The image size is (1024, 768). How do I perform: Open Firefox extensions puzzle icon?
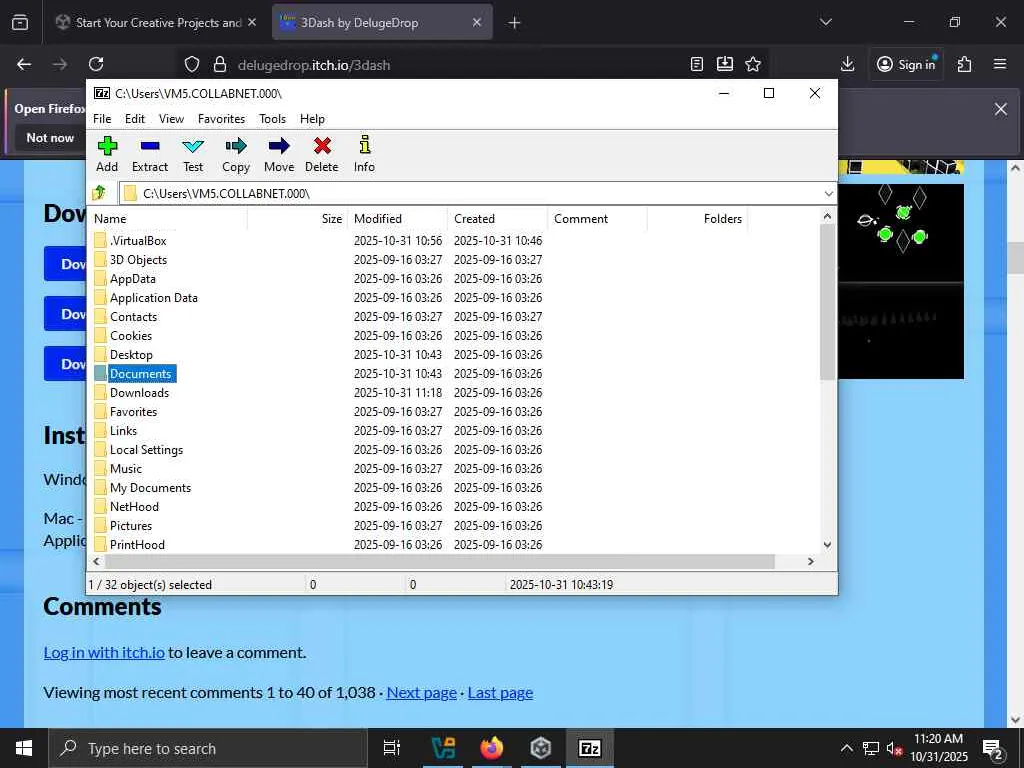(x=964, y=64)
